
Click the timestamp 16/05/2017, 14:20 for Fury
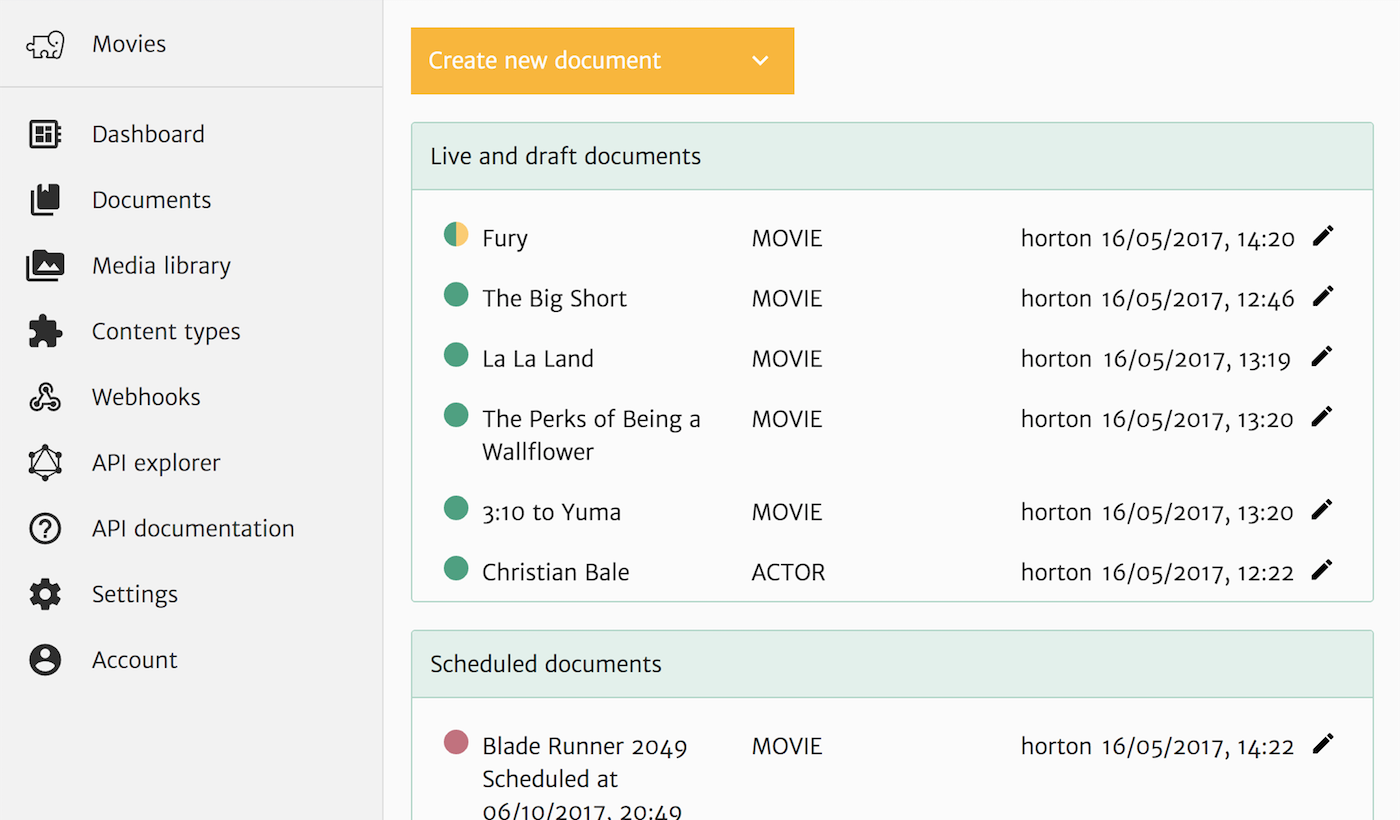pos(1198,239)
